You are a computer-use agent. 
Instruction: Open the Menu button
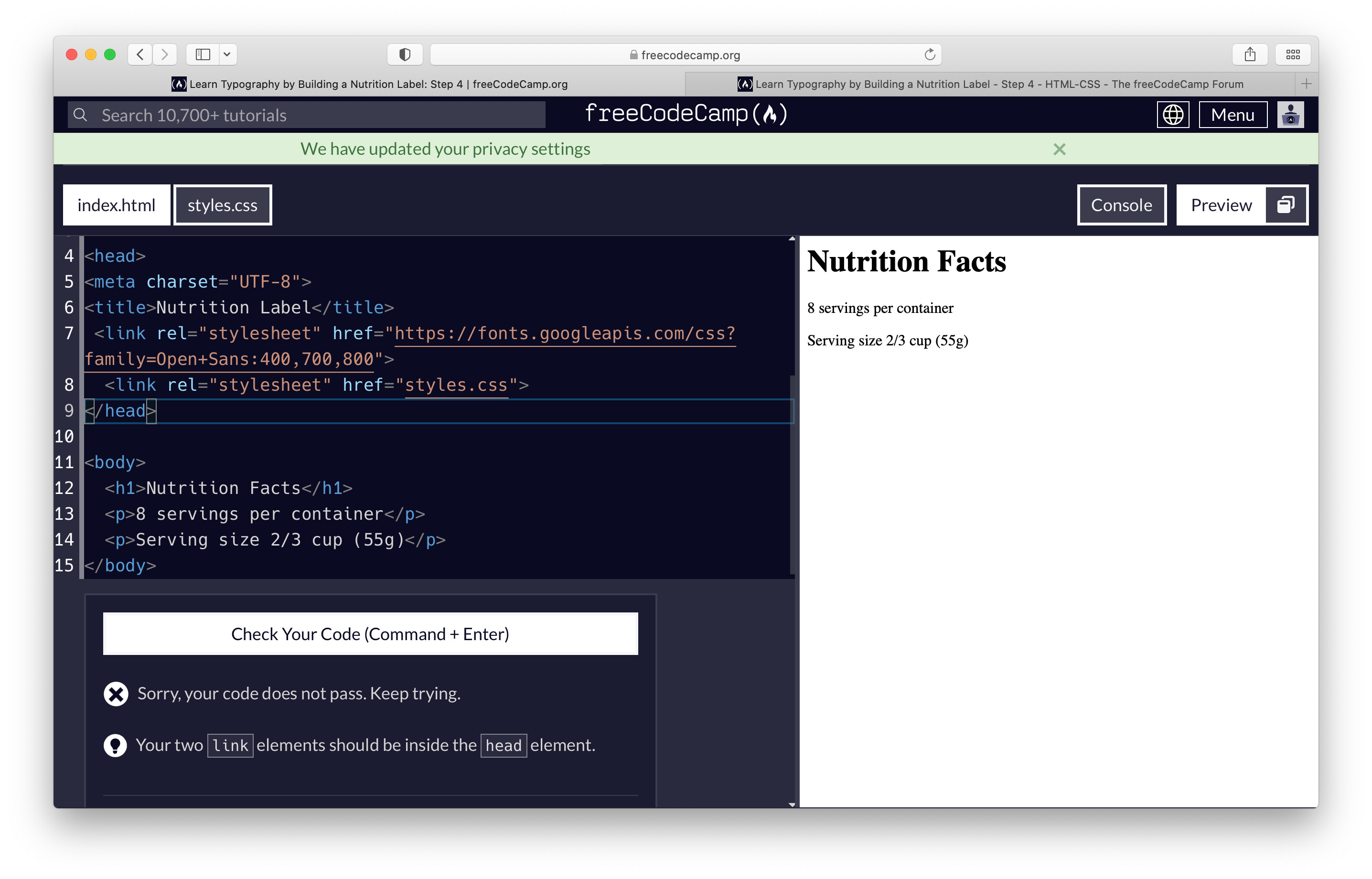(x=1233, y=114)
